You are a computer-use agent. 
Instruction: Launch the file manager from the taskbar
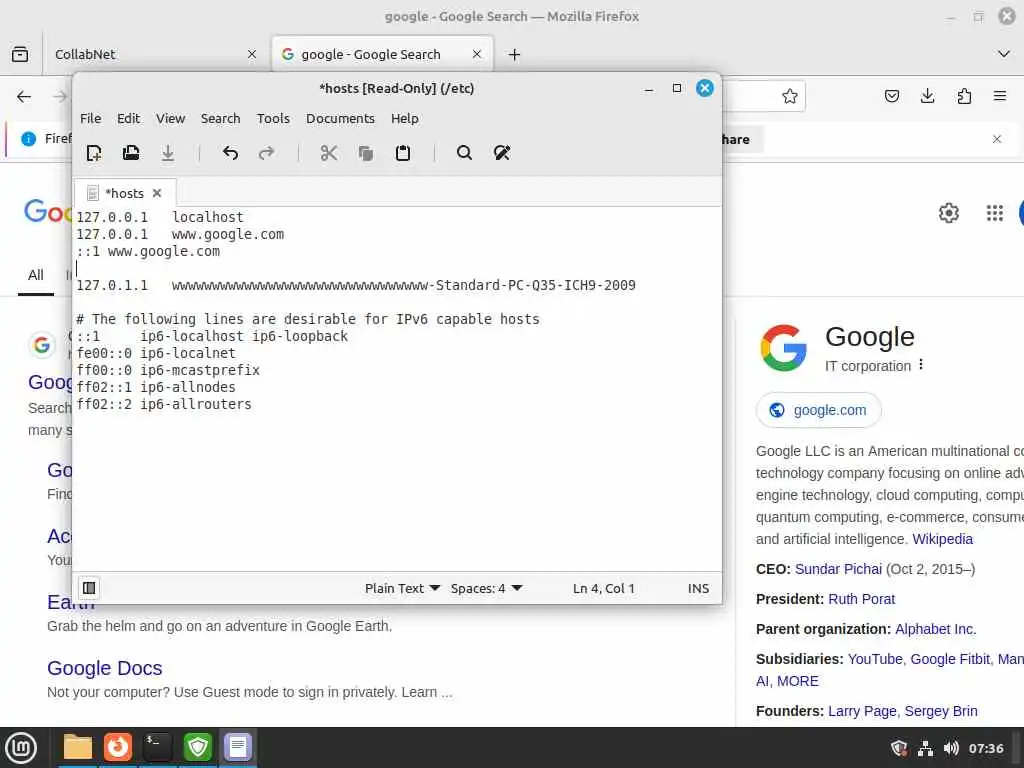pyautogui.click(x=78, y=747)
